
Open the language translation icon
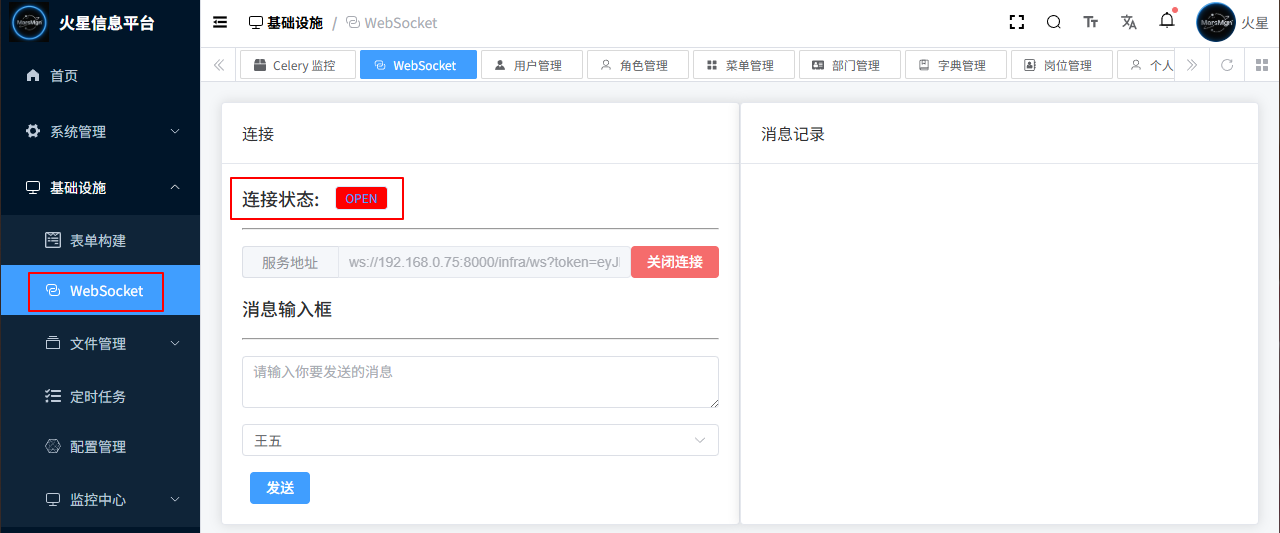point(1129,22)
